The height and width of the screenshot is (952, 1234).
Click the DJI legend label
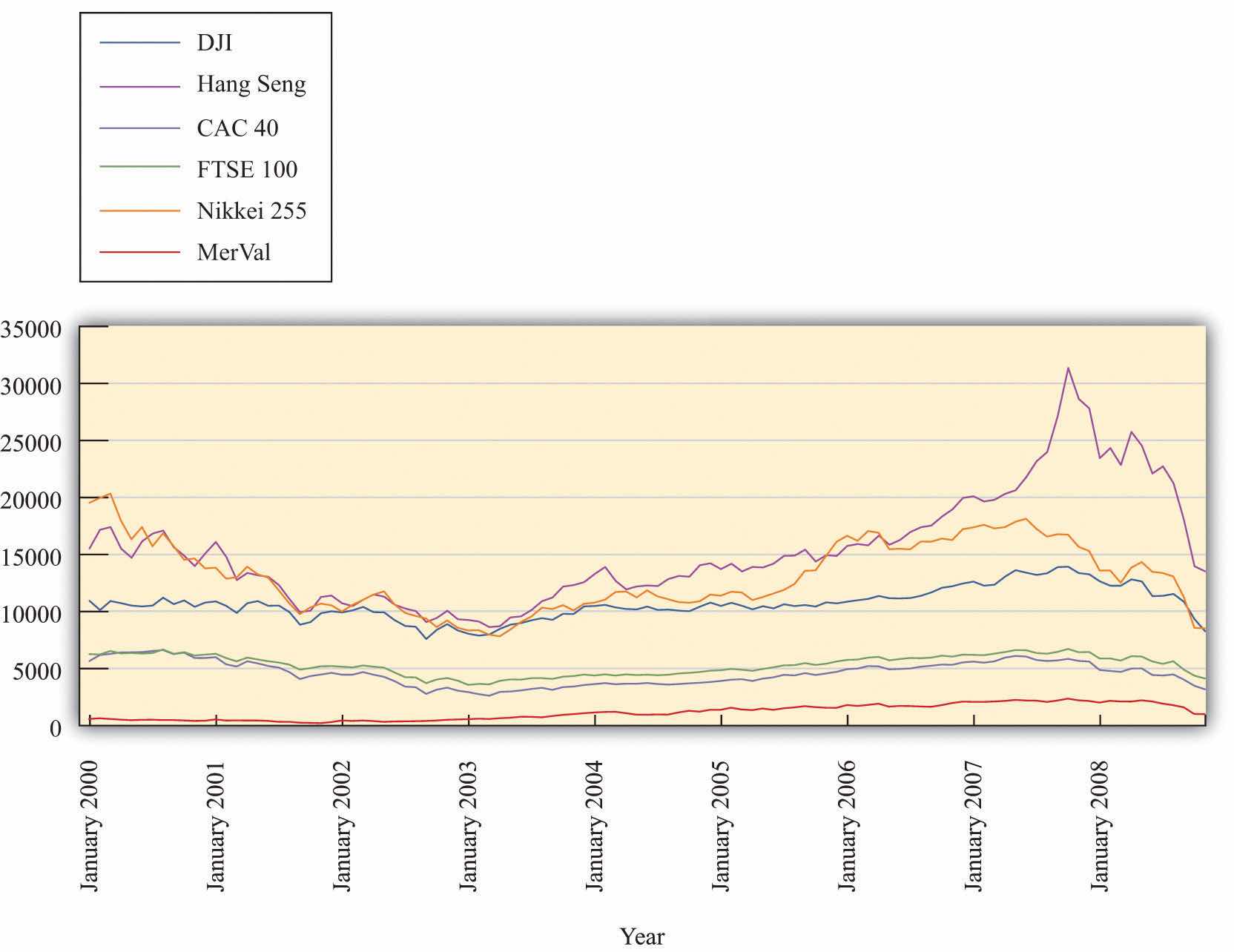(214, 43)
